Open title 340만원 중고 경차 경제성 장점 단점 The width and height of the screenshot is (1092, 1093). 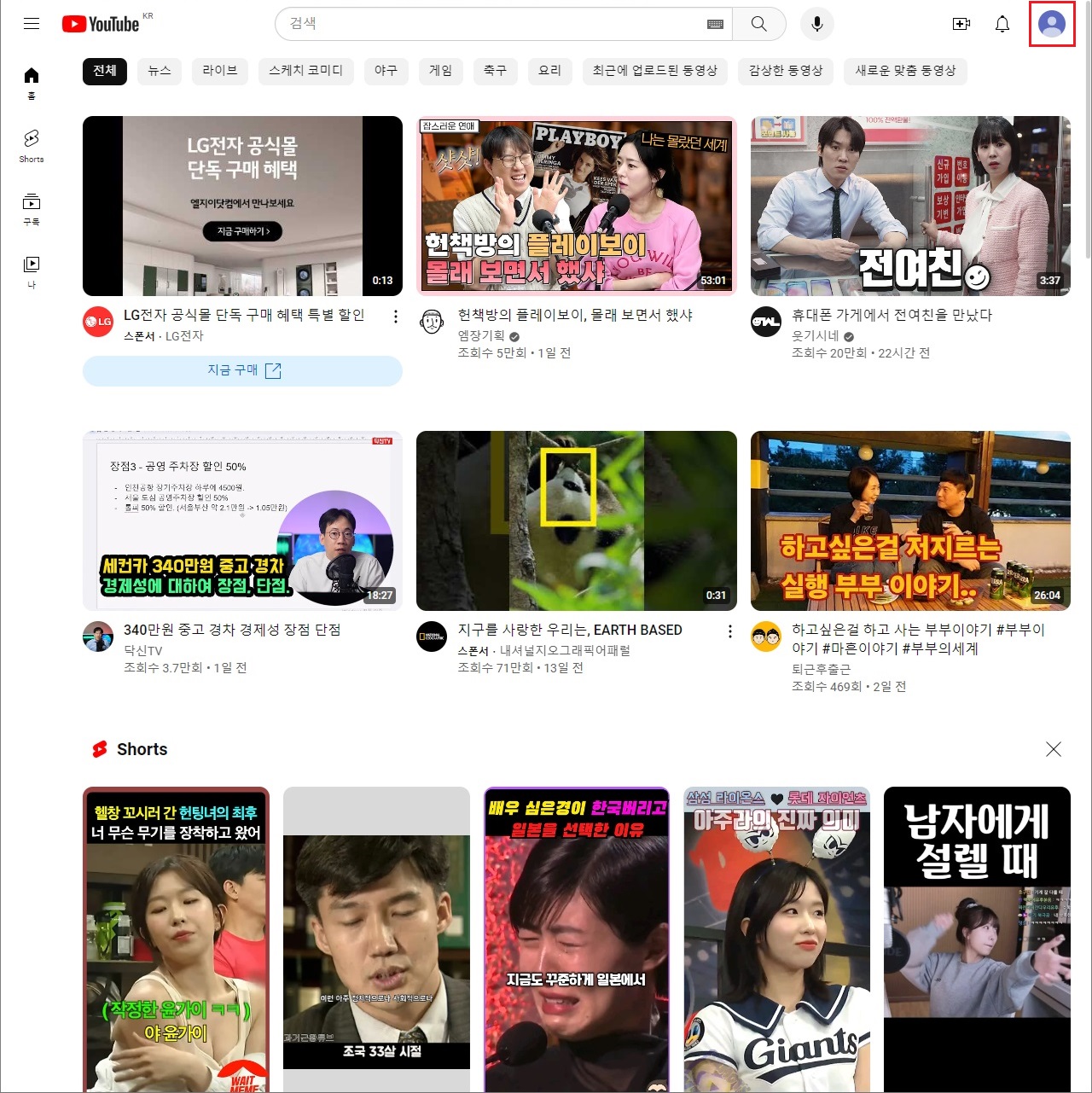tap(232, 630)
